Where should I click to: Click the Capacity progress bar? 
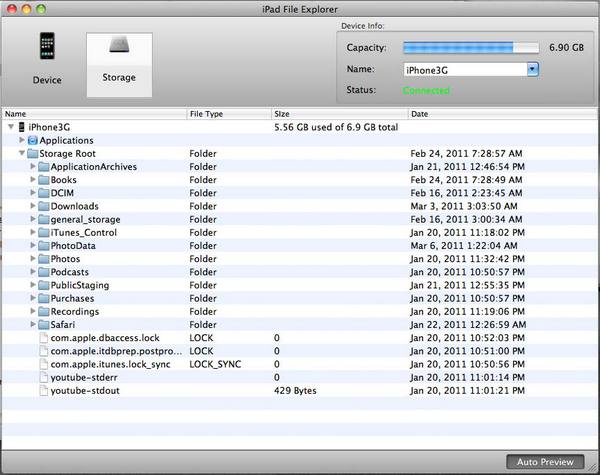pos(471,48)
